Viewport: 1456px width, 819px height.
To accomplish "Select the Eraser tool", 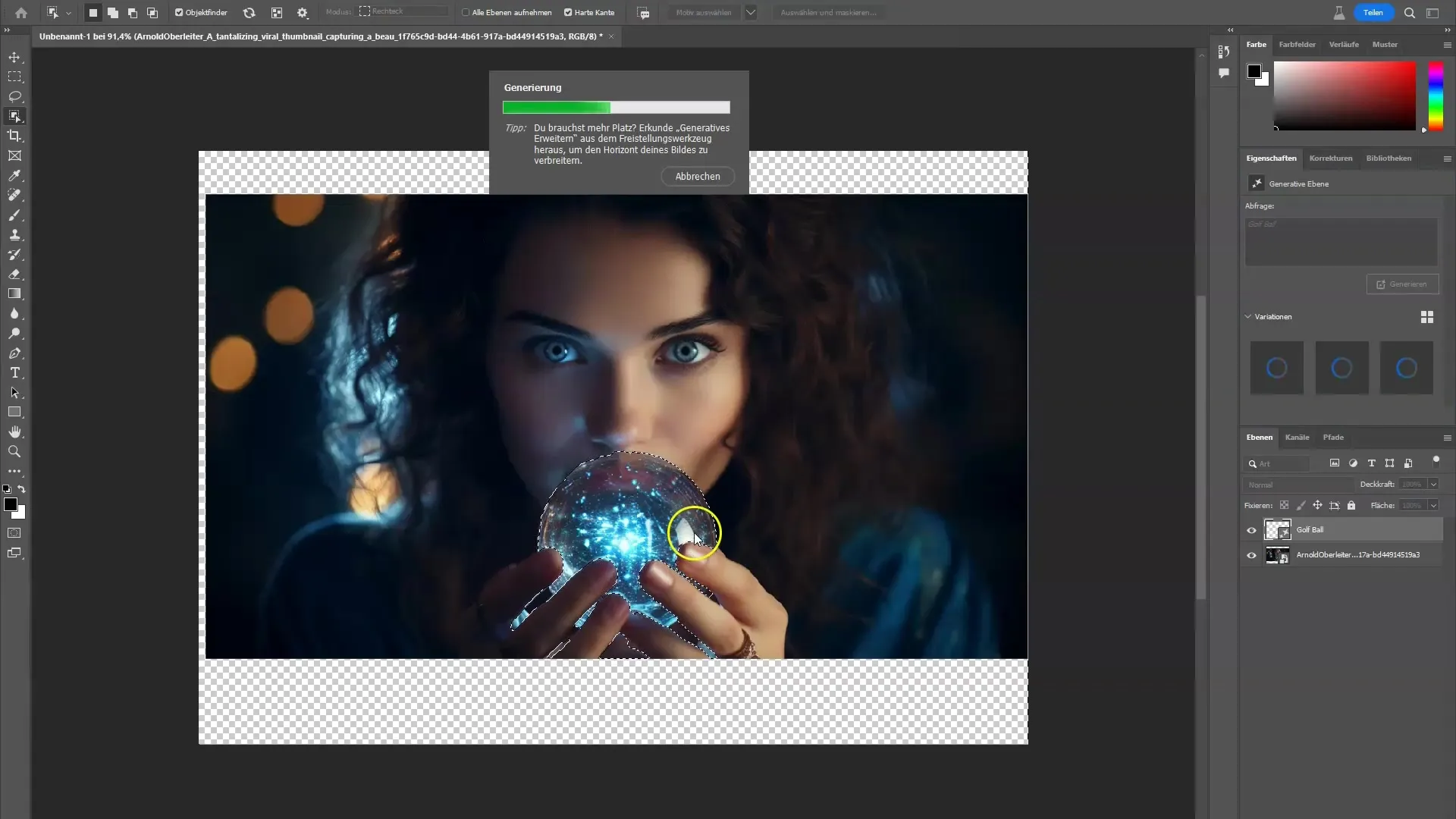I will coord(14,275).
